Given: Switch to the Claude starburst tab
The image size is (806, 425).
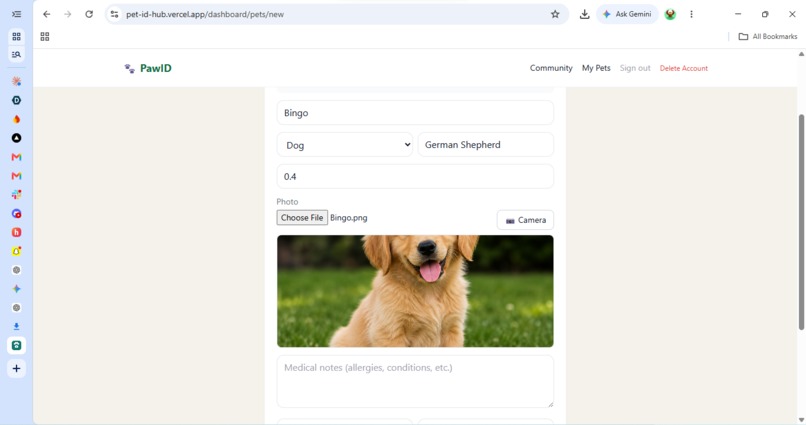Looking at the screenshot, I should 16,81.
